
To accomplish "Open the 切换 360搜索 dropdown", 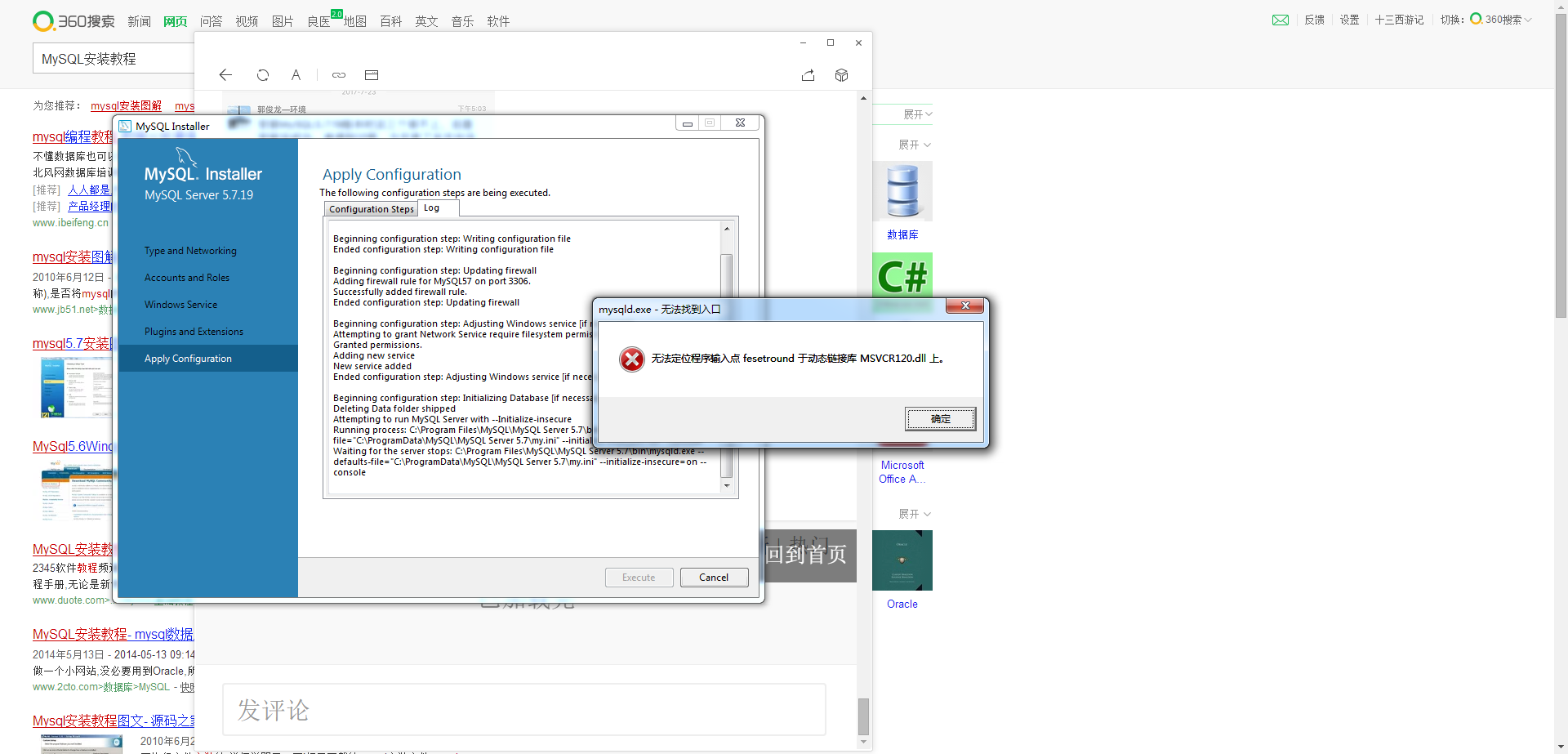I will coord(1499,20).
